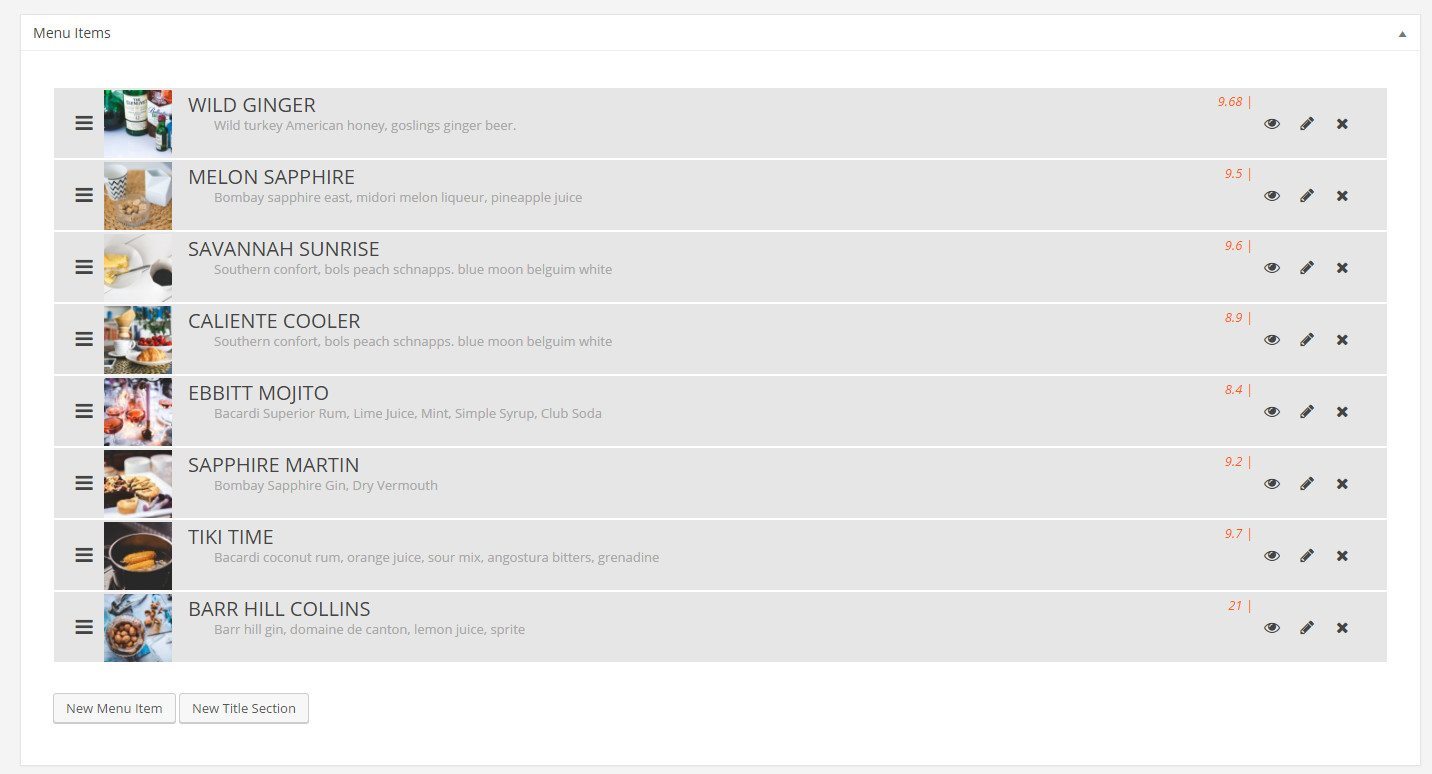Hide the Savannah Sunrise item using eye icon
1432x774 pixels.
tap(1272, 268)
